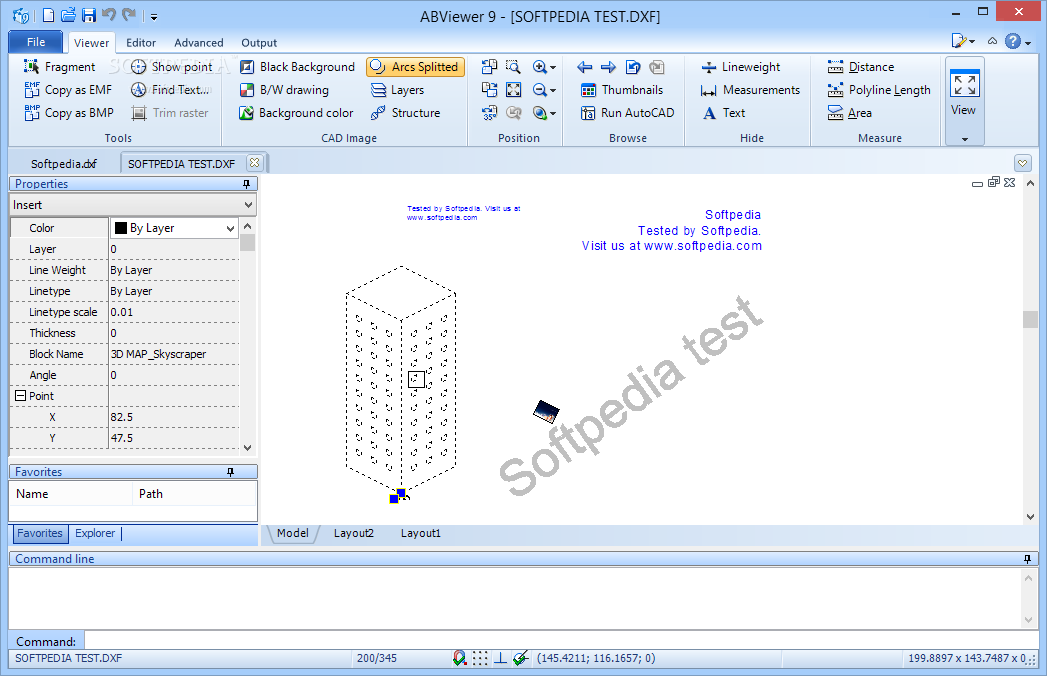Open the Structure panel
The image size is (1047, 676).
tap(405, 113)
